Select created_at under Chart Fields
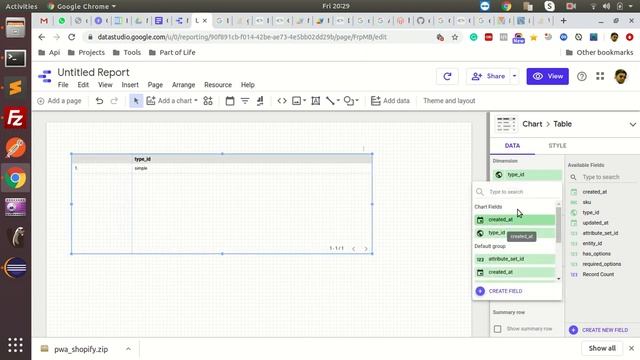This screenshot has height=360, width=640. pyautogui.click(x=515, y=220)
